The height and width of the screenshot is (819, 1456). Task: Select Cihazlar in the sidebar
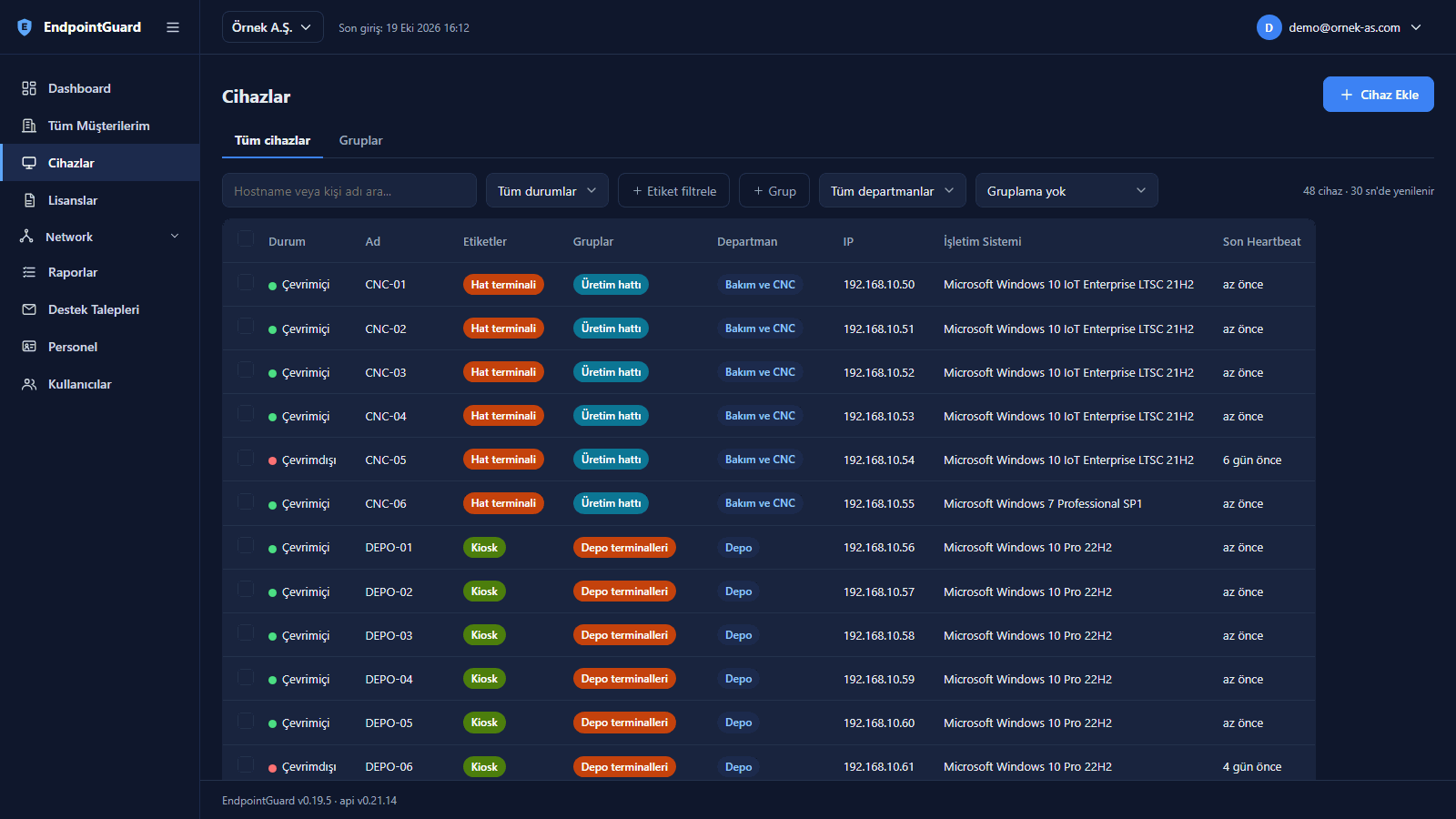pos(100,163)
